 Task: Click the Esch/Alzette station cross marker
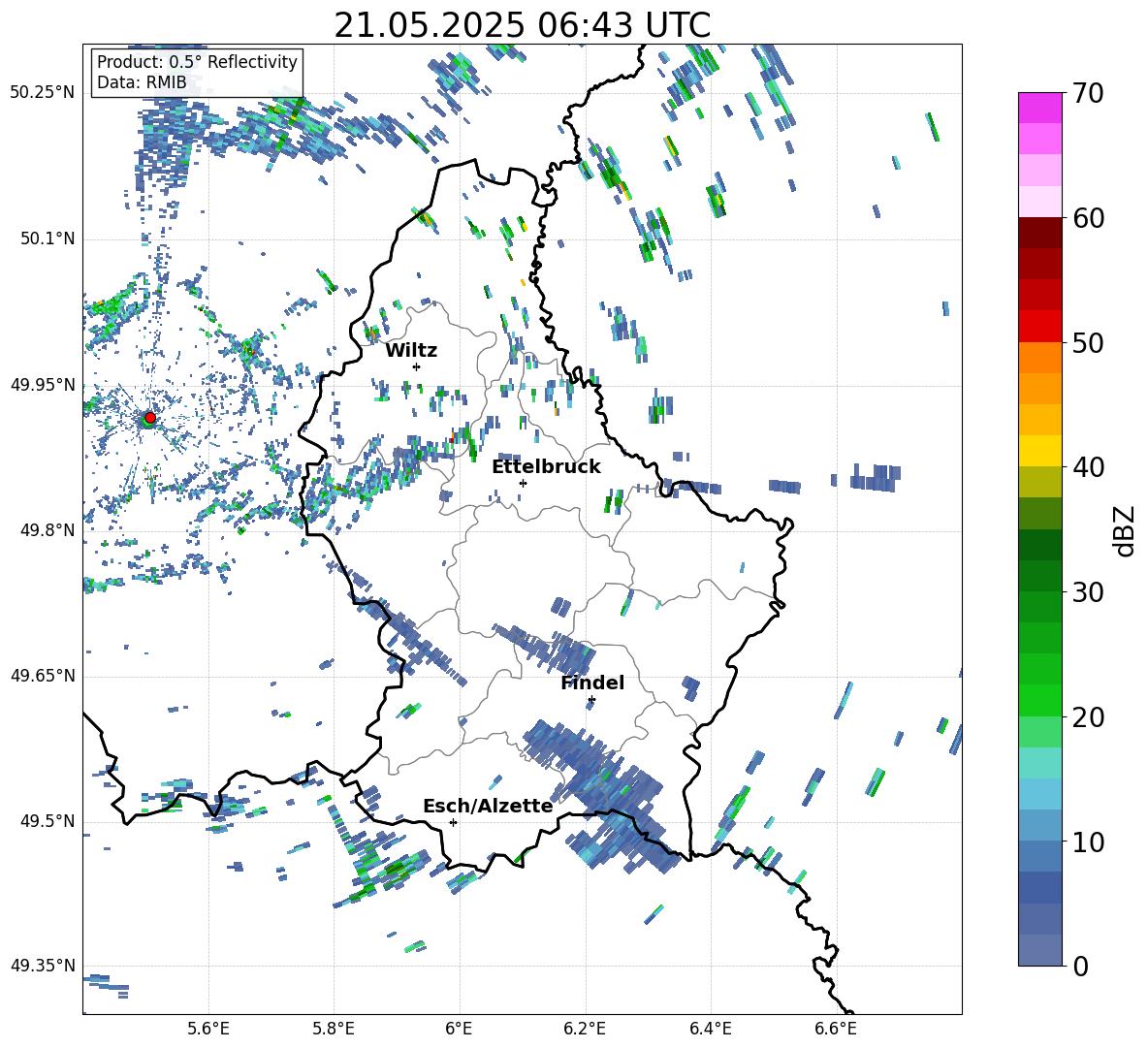453,822
